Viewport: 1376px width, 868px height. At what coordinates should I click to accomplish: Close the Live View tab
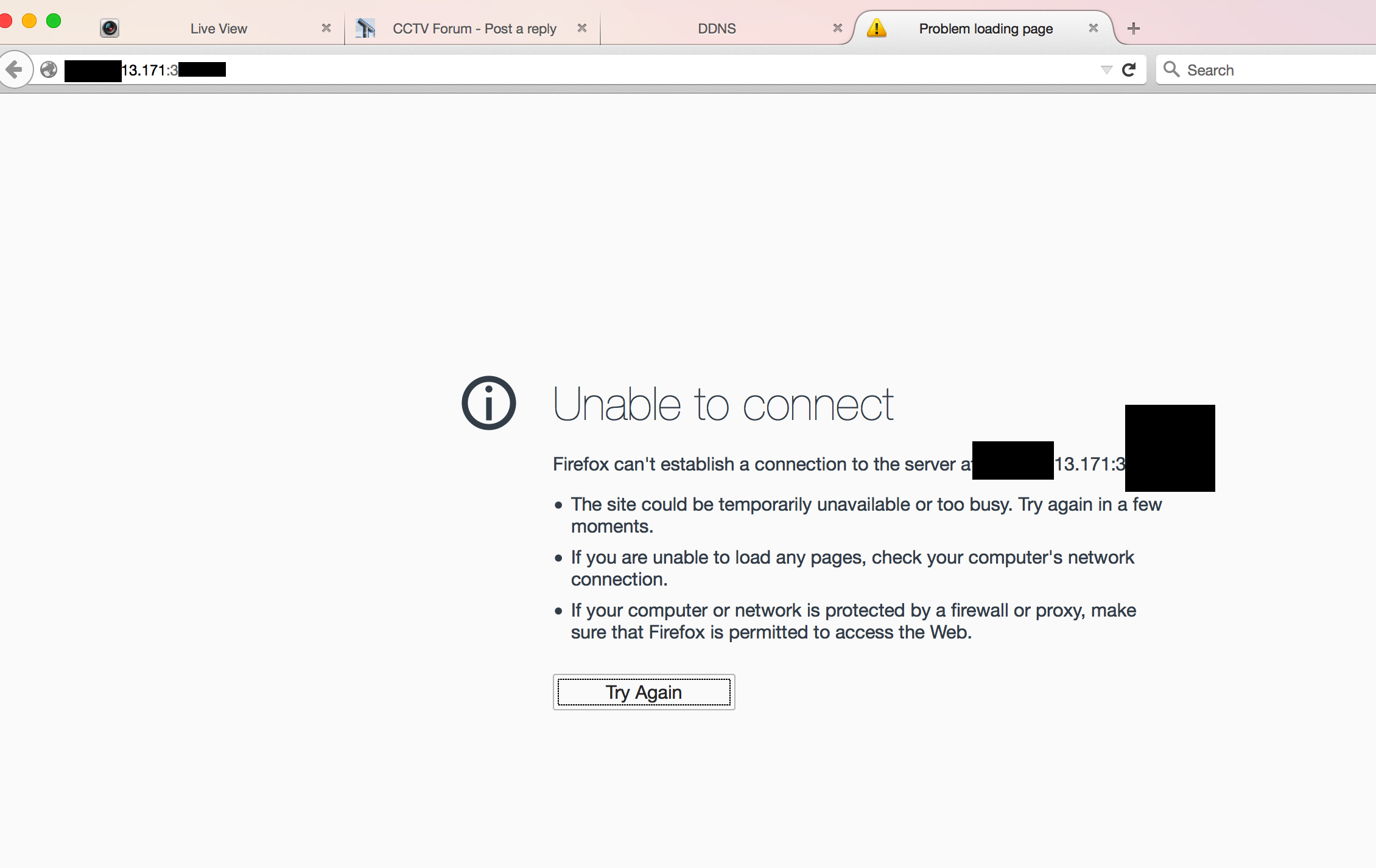(x=326, y=28)
